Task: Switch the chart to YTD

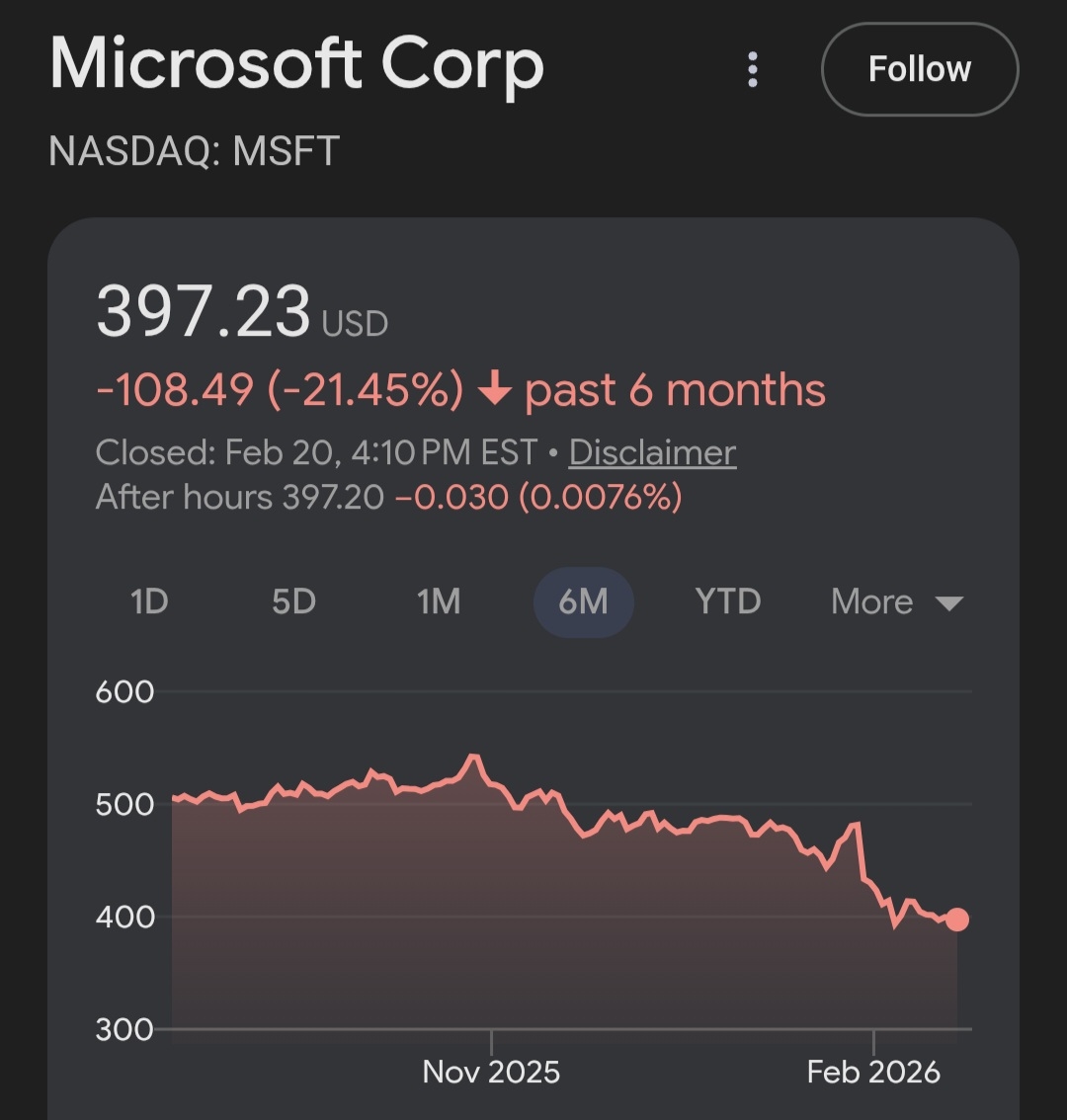Action: pos(728,601)
